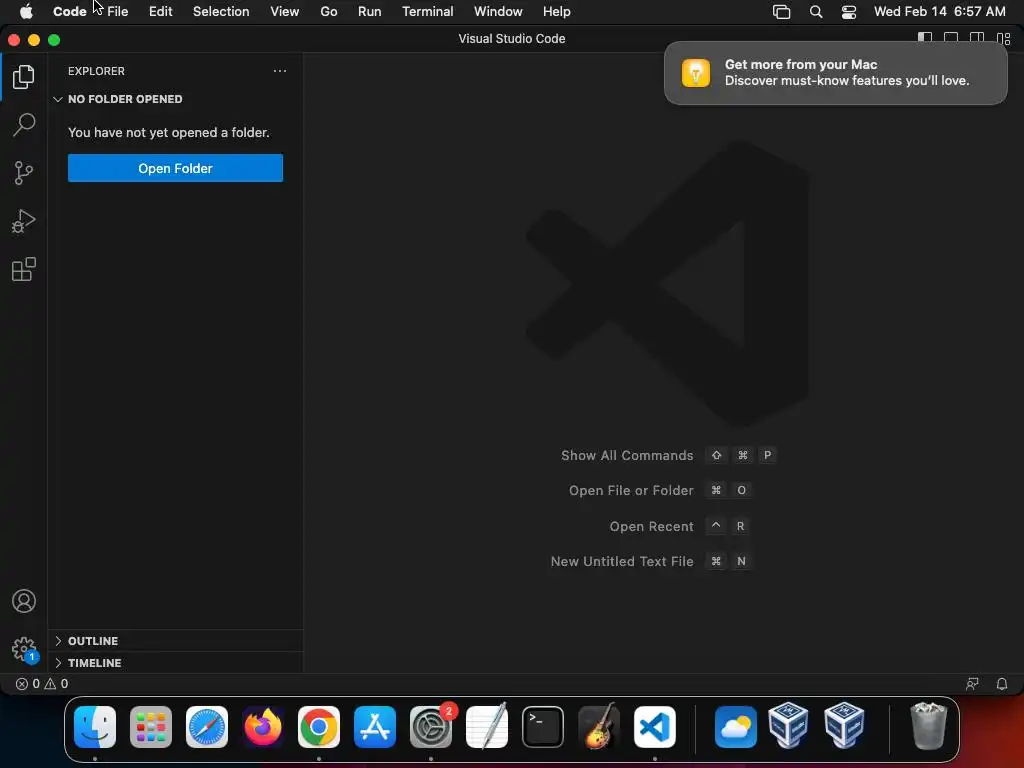The height and width of the screenshot is (768, 1024).
Task: Toggle primary side bar layout icon
Action: (x=925, y=39)
